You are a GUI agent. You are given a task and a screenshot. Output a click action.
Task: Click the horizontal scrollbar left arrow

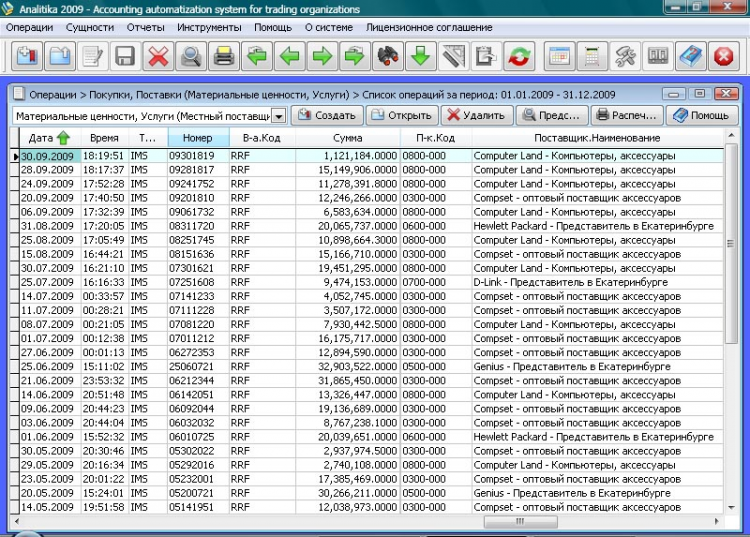click(17, 522)
